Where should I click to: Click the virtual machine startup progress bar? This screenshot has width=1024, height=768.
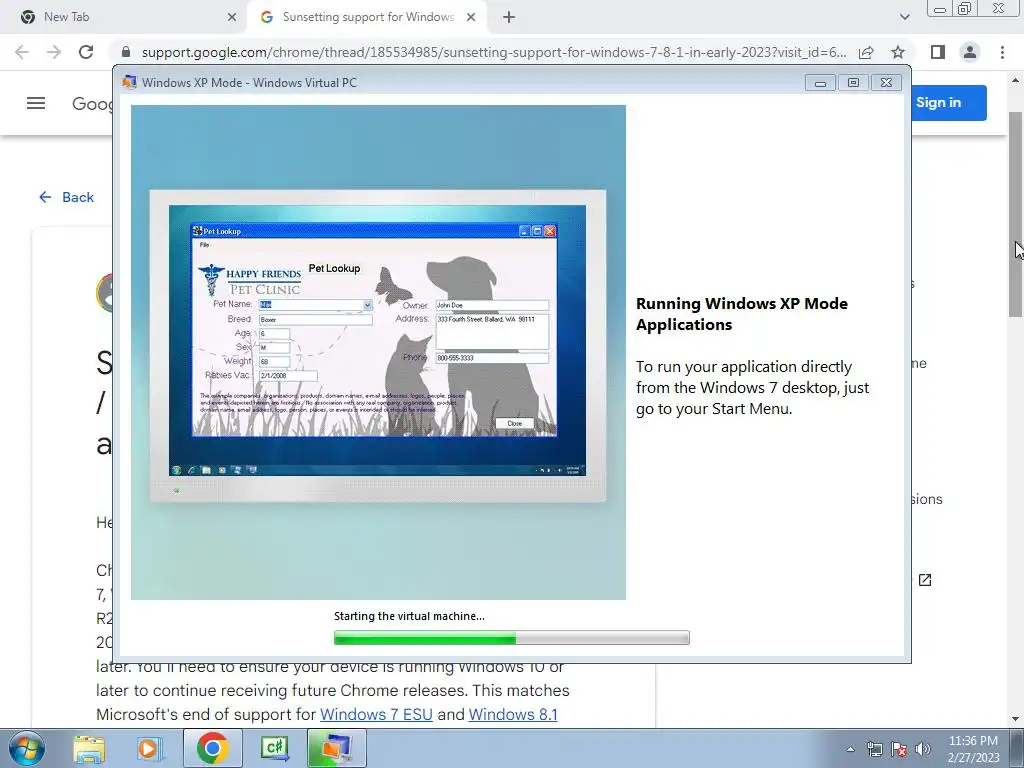point(511,637)
